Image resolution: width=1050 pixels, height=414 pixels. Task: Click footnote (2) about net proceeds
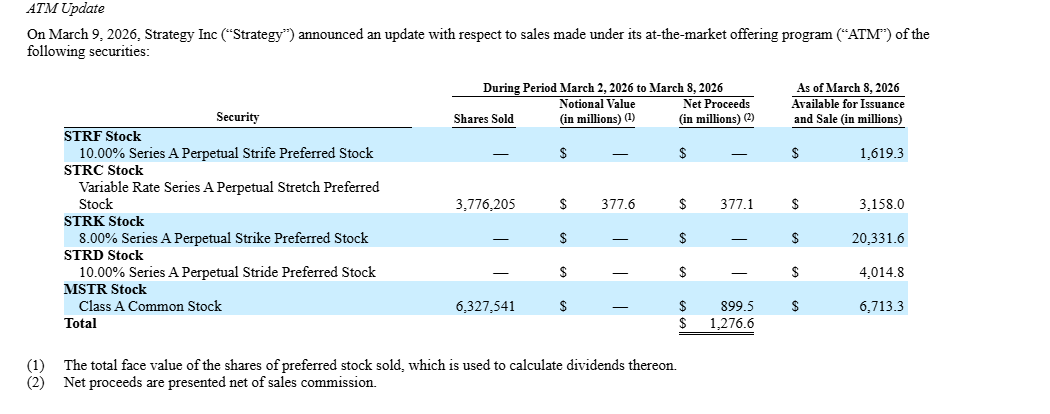[x=202, y=383]
